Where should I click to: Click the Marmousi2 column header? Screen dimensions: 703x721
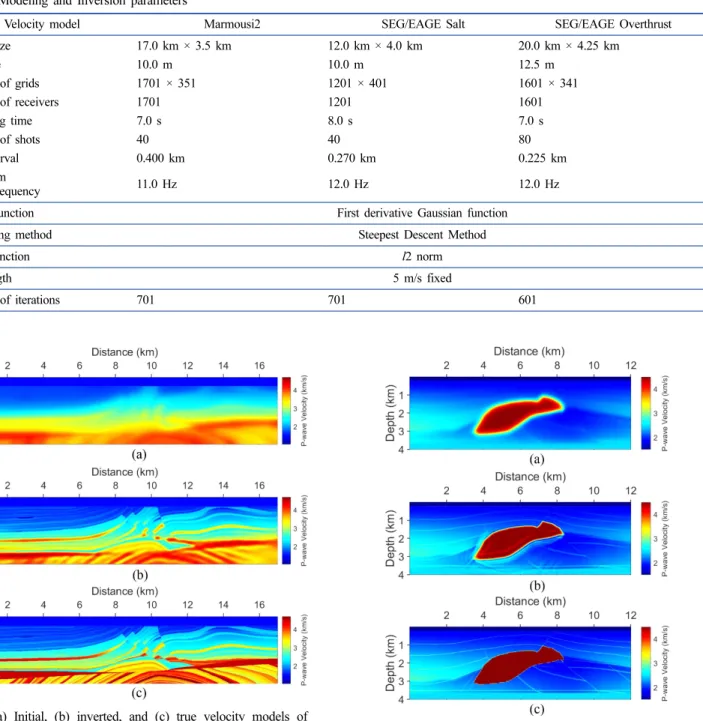point(232,24)
